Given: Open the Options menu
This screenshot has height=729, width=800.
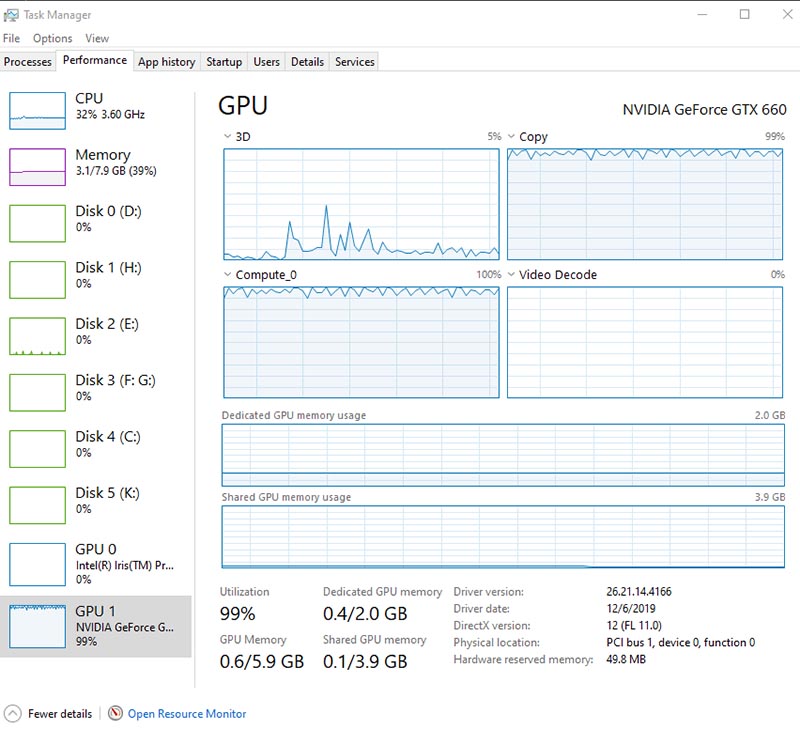Looking at the screenshot, I should tap(53, 38).
